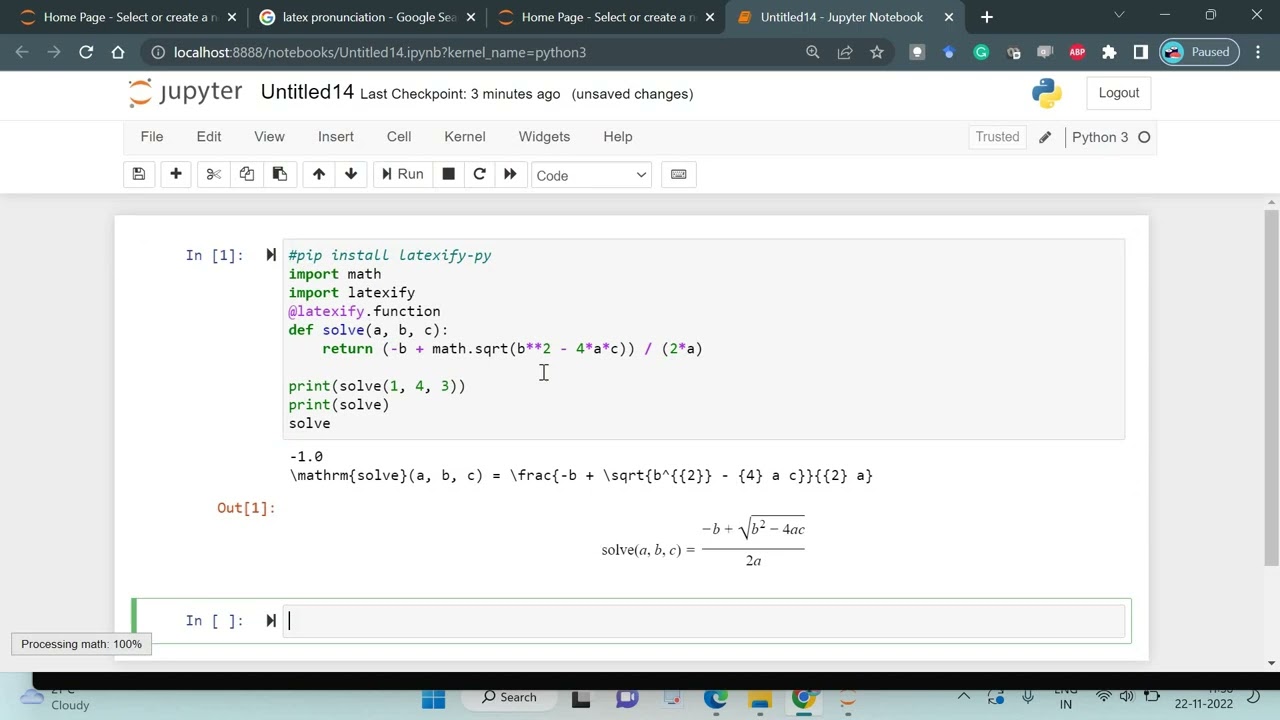Click the Paused profile button

[x=1199, y=52]
